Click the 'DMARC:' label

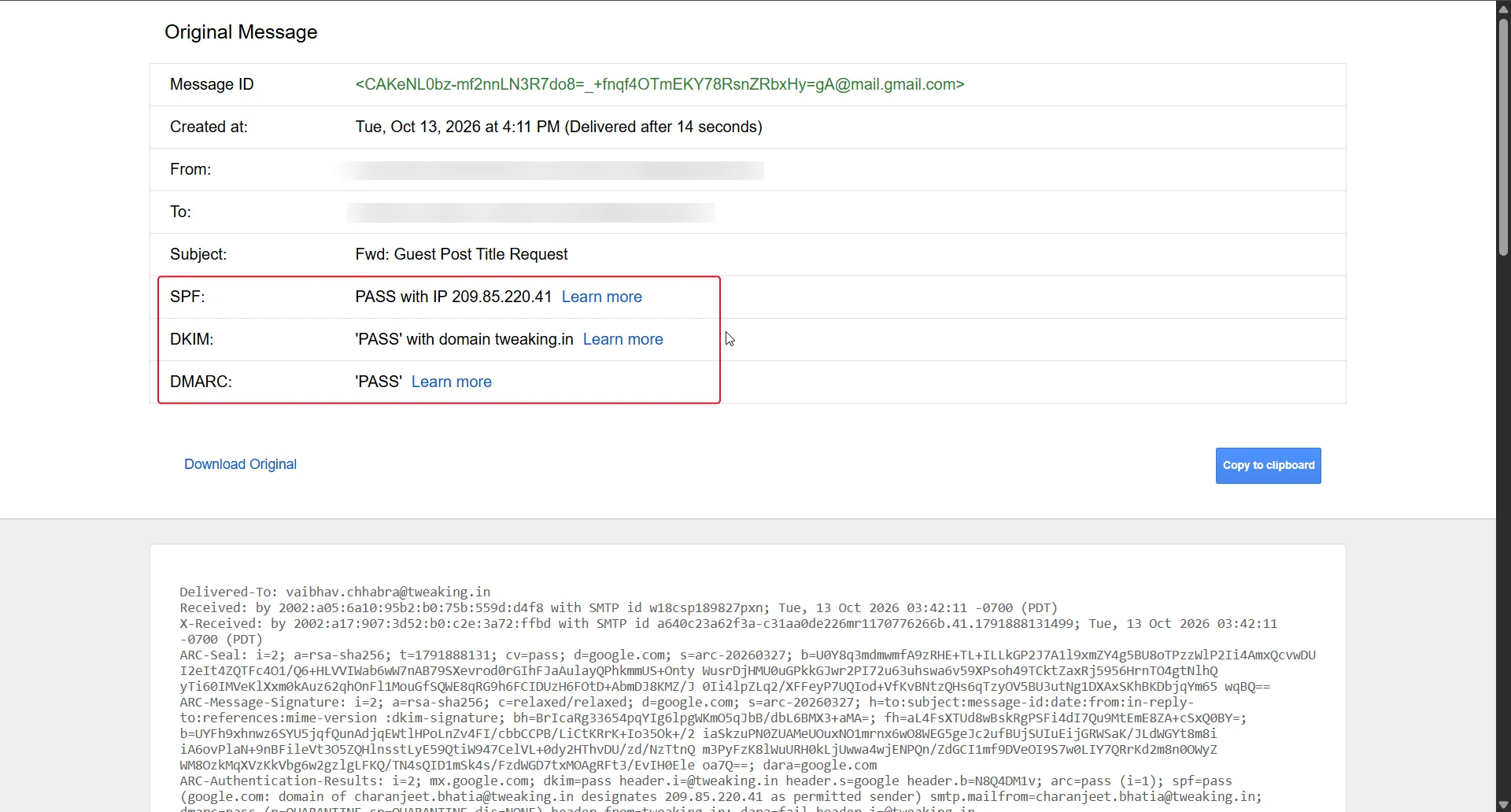click(x=201, y=382)
